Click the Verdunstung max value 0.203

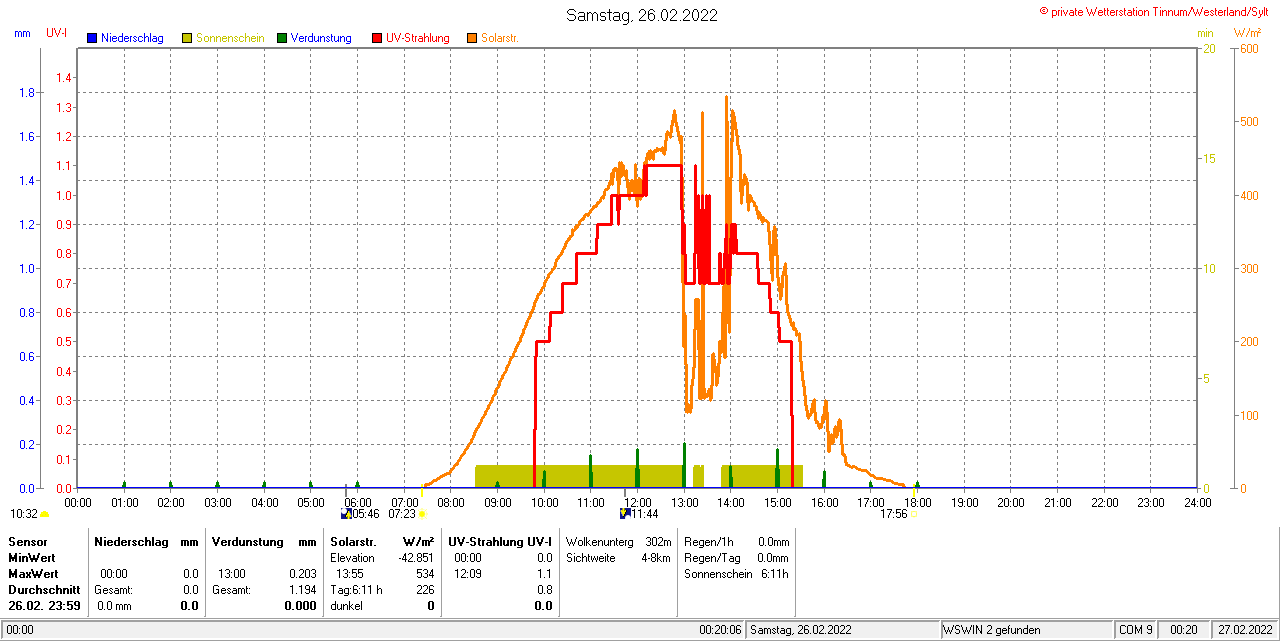click(x=302, y=574)
